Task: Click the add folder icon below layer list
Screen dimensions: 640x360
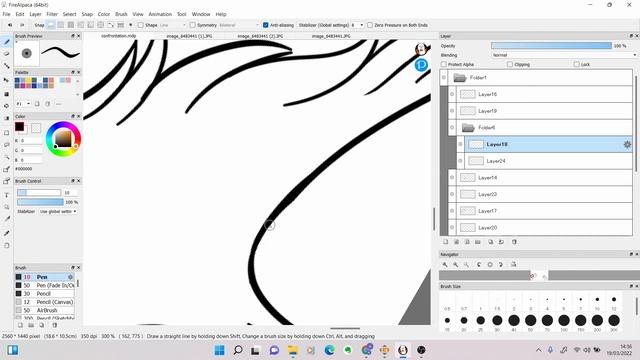Action: click(478, 242)
